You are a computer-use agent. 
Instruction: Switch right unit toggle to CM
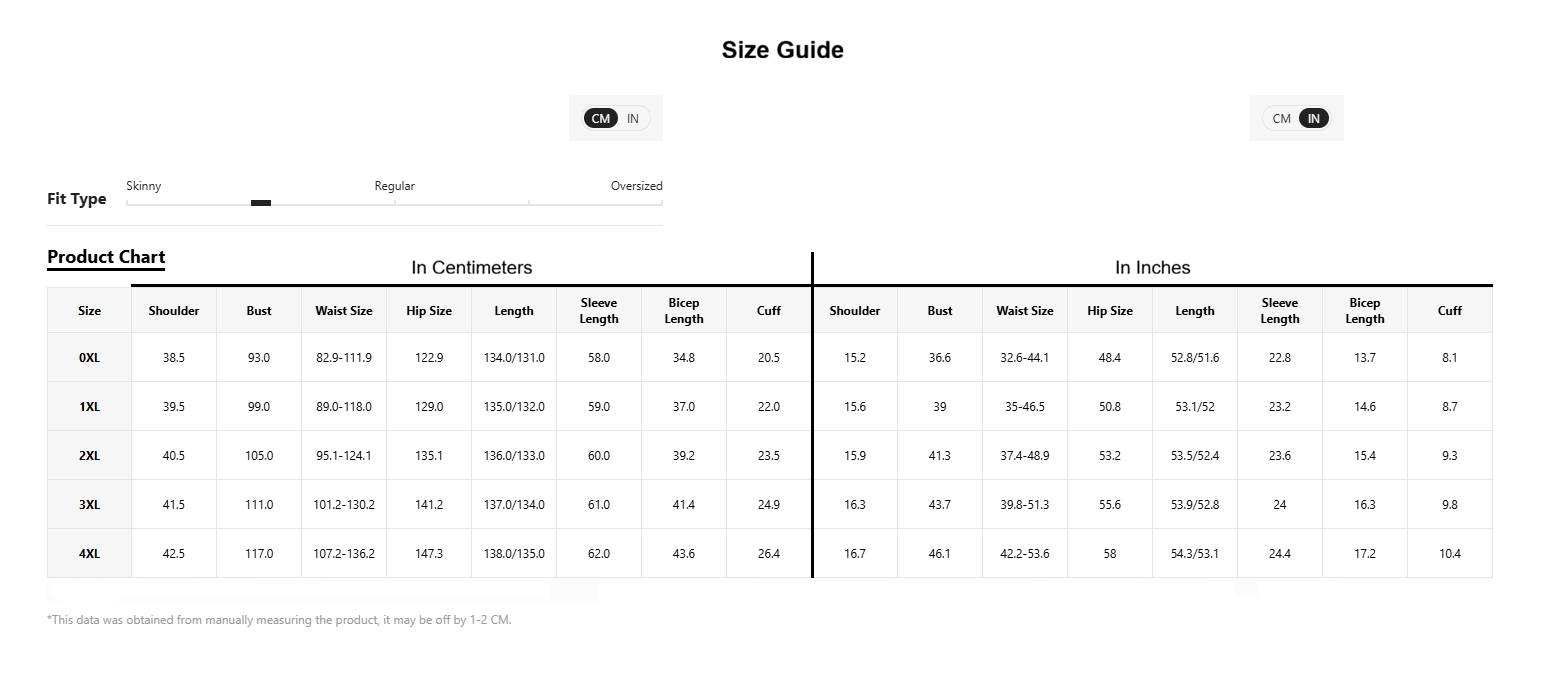tap(1281, 118)
